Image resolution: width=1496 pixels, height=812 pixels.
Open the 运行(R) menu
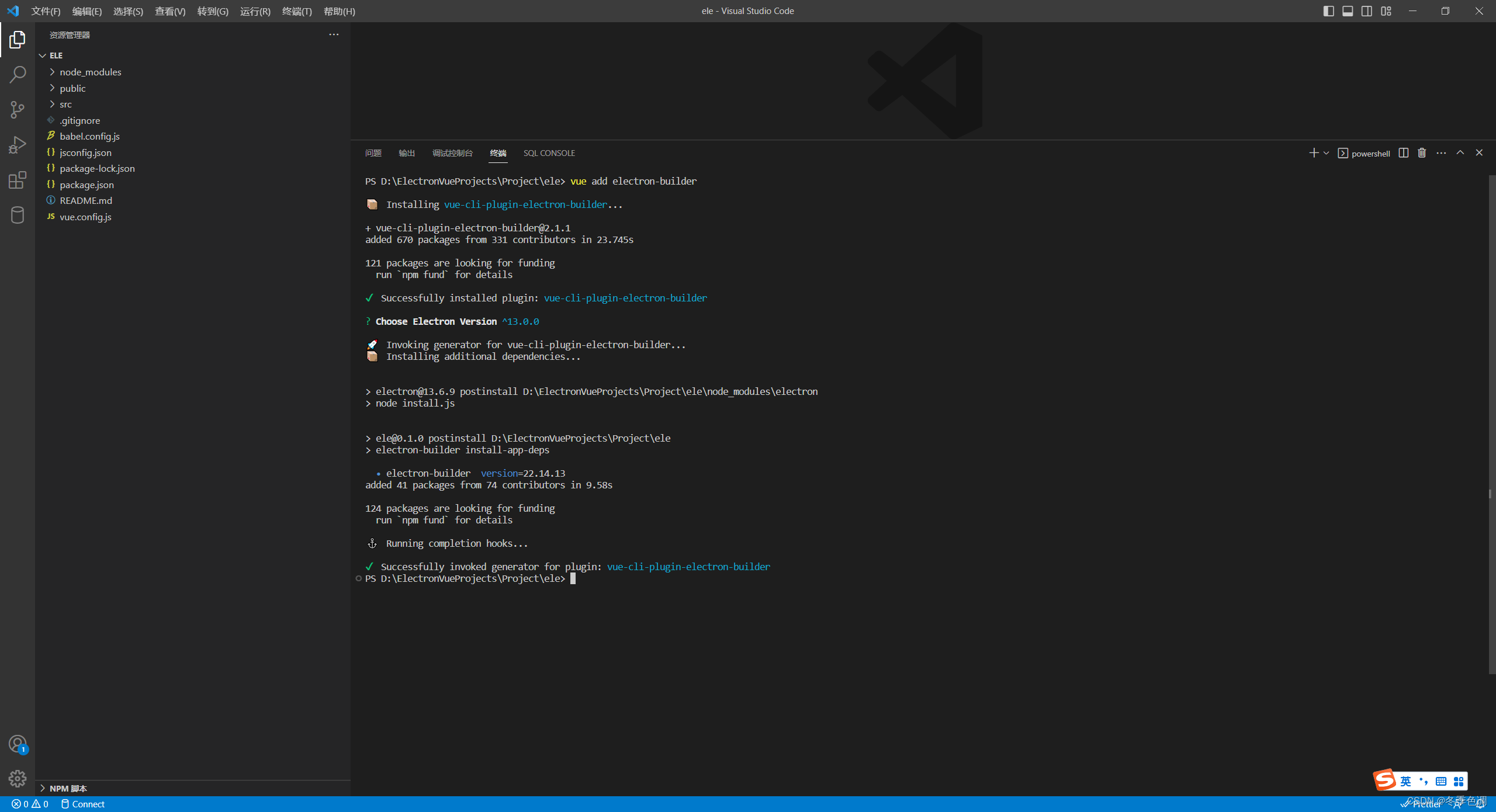[254, 11]
